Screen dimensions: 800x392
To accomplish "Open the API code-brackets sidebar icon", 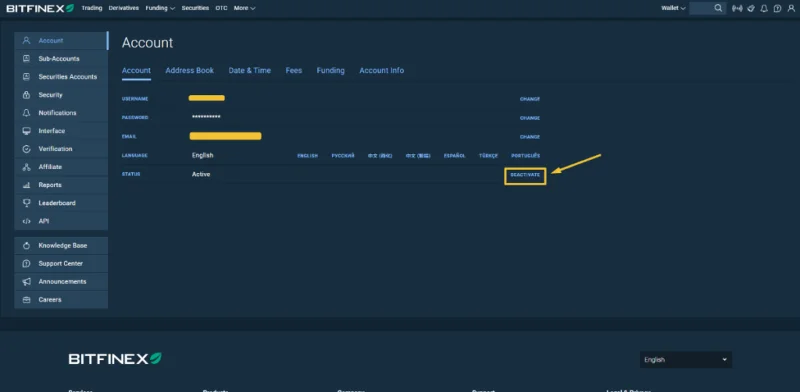I will [x=27, y=222].
